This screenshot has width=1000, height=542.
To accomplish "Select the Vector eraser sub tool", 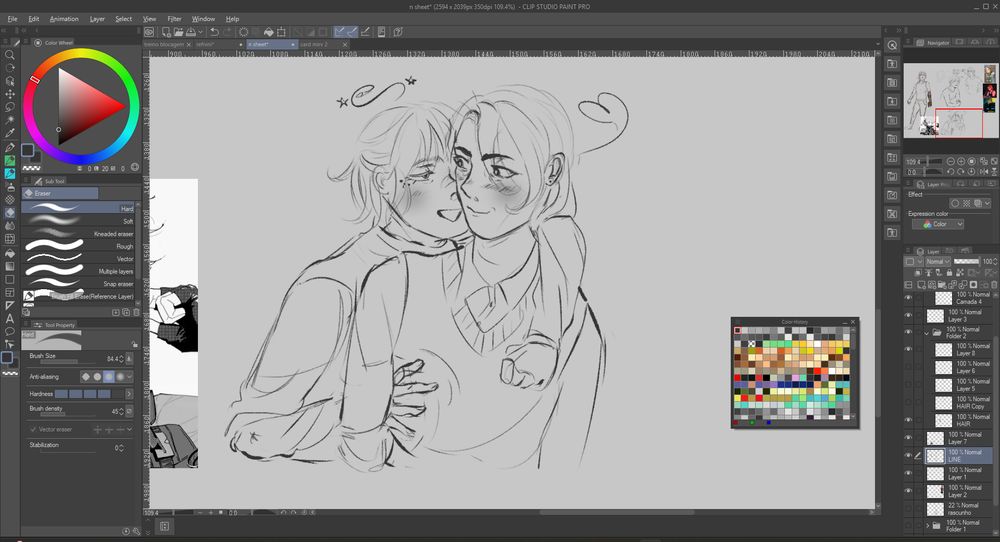I will click(78, 259).
